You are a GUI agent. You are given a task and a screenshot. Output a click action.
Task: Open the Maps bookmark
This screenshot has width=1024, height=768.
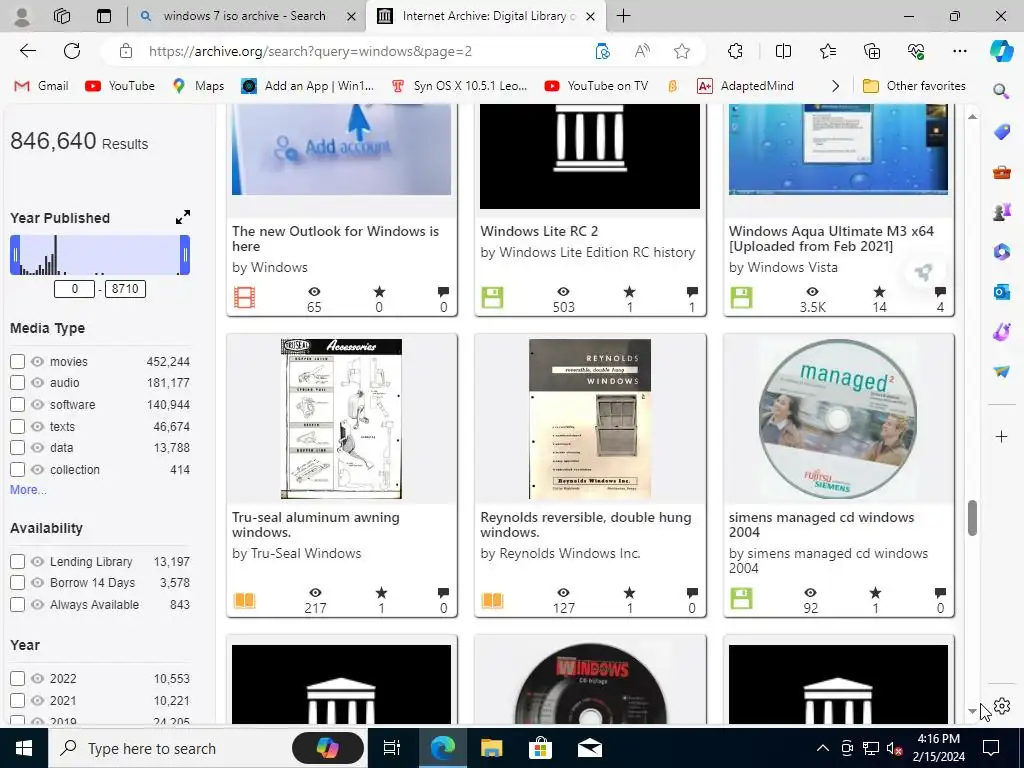(x=198, y=86)
